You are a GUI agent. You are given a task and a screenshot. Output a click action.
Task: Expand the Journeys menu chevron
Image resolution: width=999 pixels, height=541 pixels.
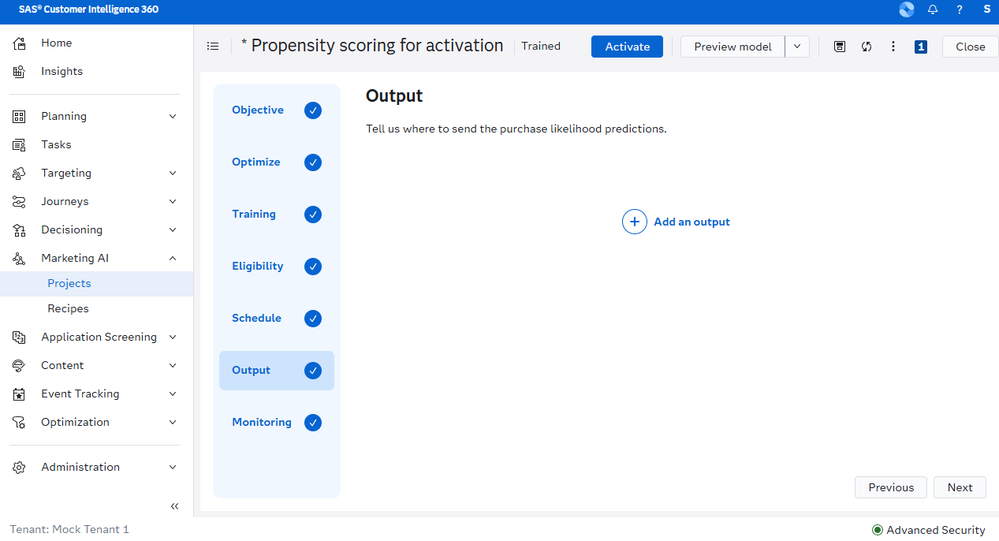coord(173,202)
